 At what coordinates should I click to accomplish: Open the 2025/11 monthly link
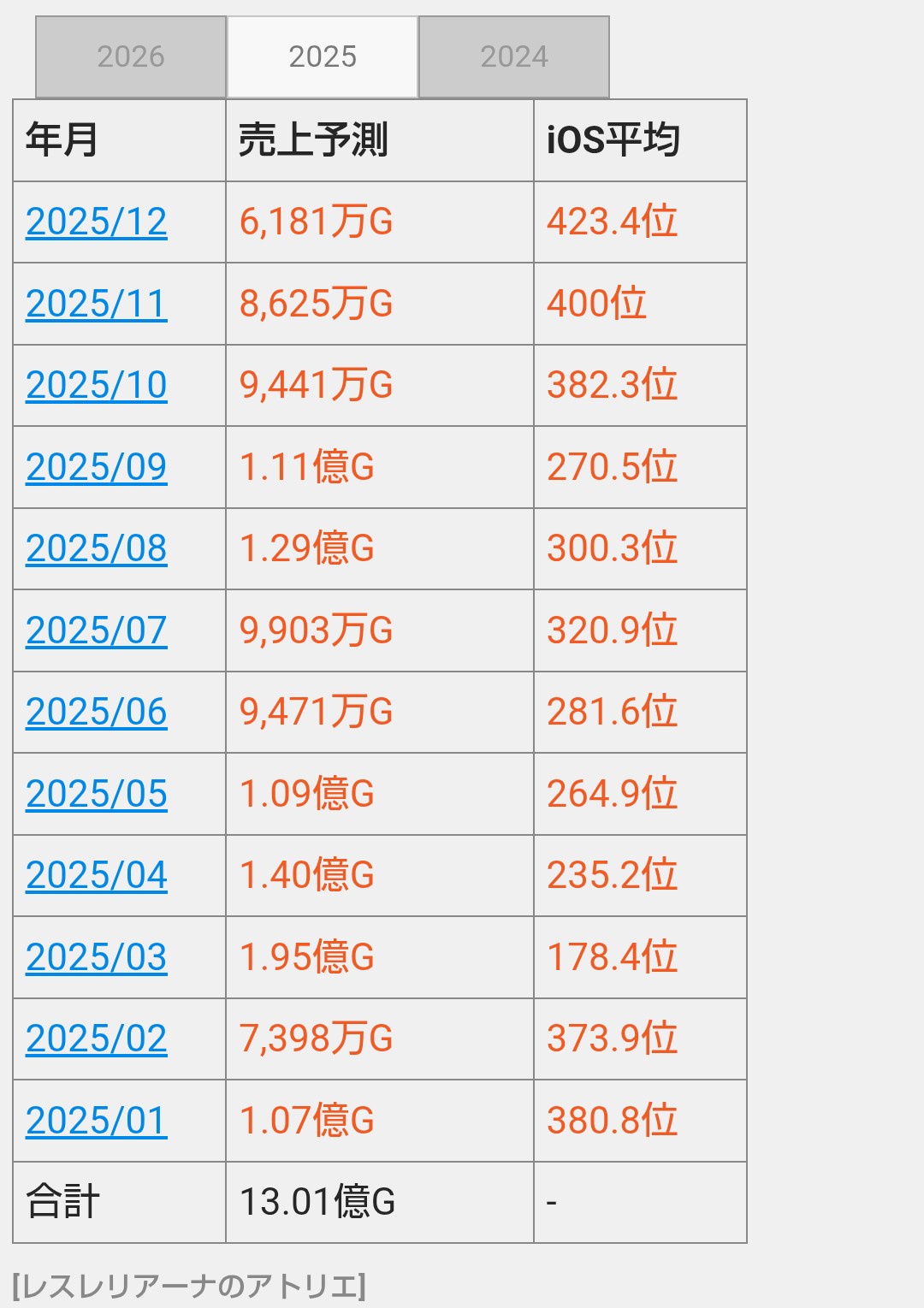click(x=97, y=304)
